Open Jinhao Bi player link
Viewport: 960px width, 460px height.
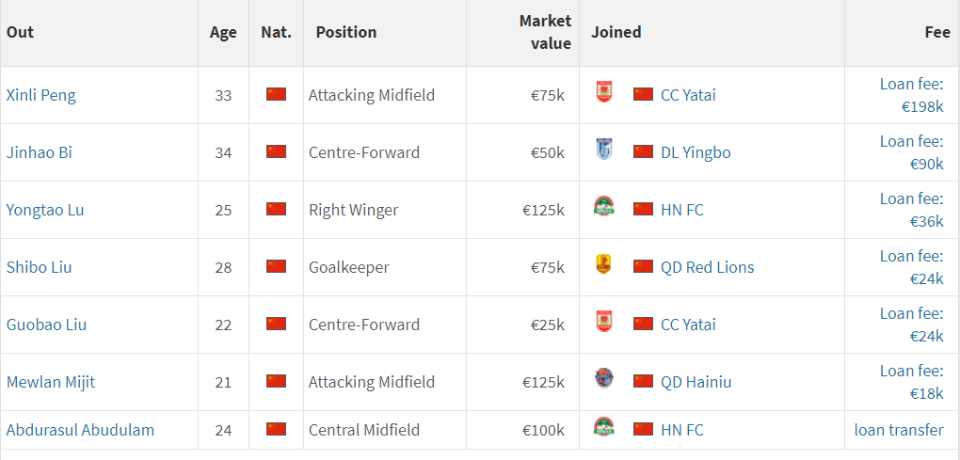click(x=39, y=153)
